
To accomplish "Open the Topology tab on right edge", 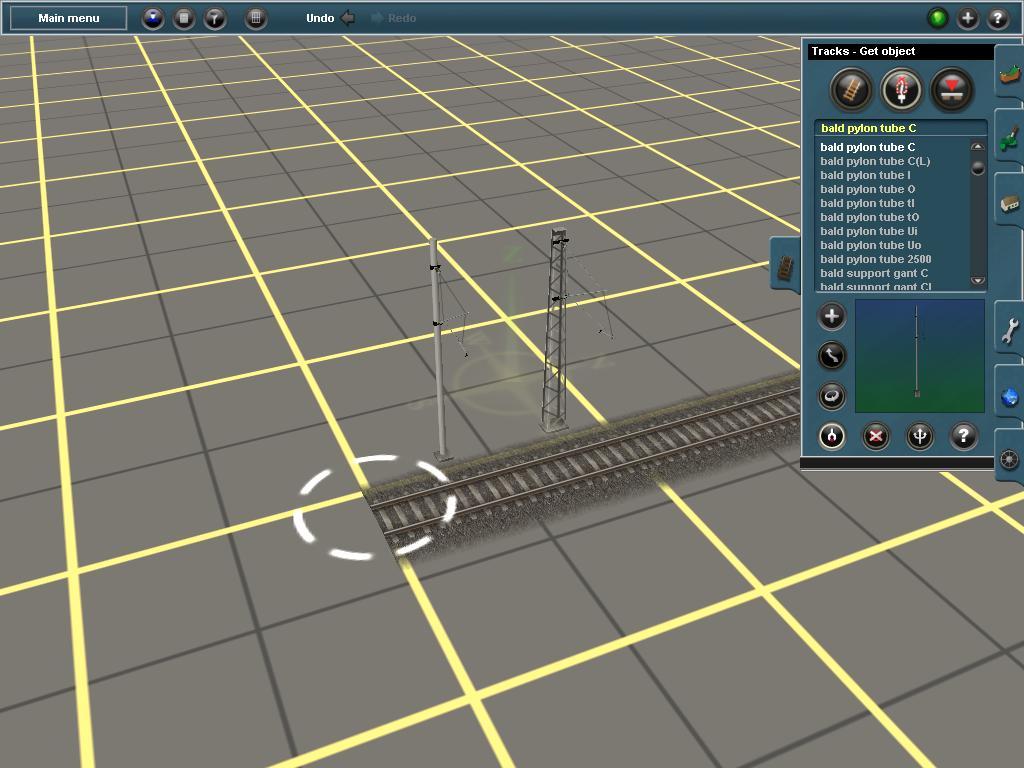I will tap(1010, 73).
